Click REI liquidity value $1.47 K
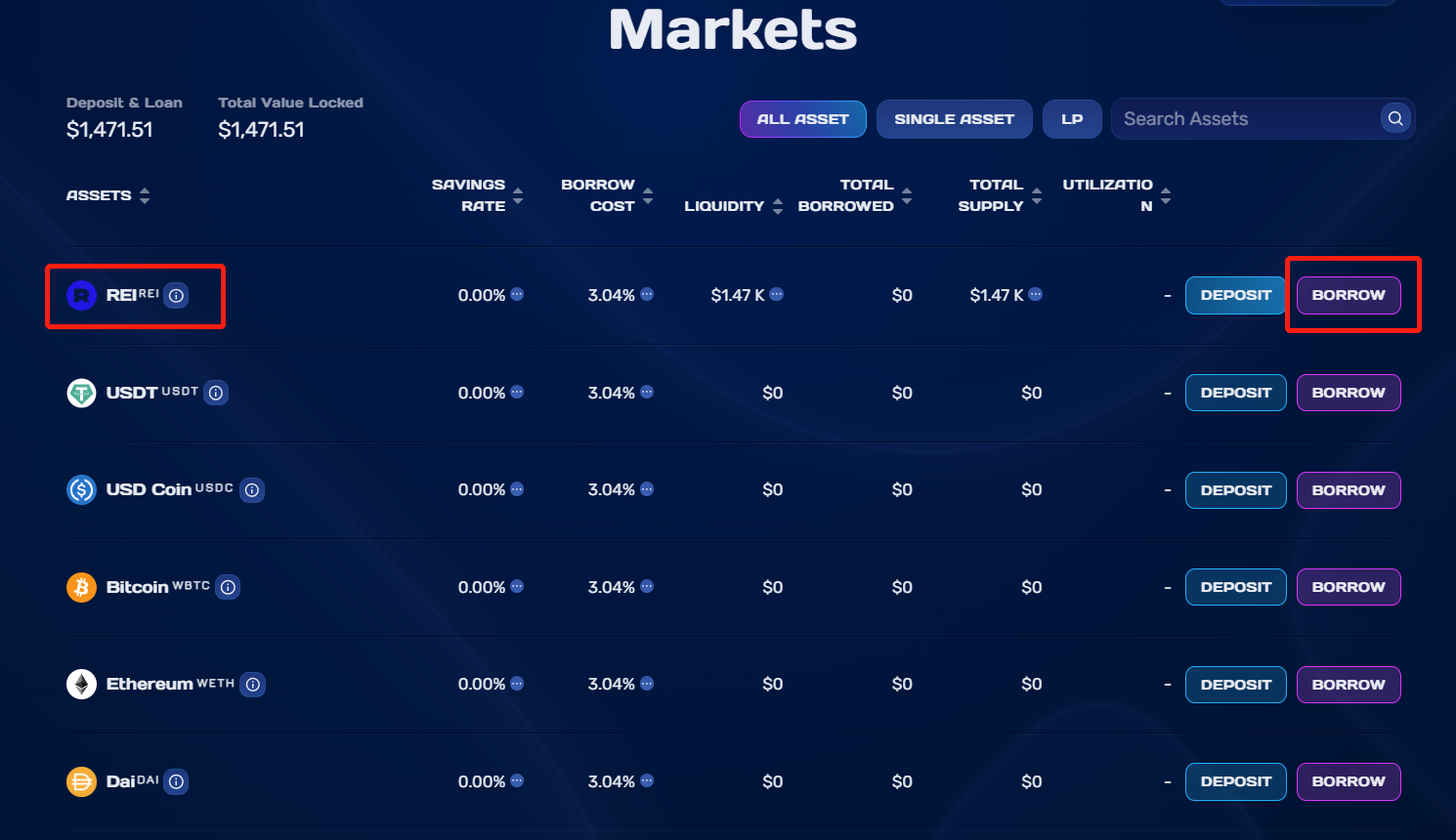This screenshot has height=840, width=1456. [738, 295]
